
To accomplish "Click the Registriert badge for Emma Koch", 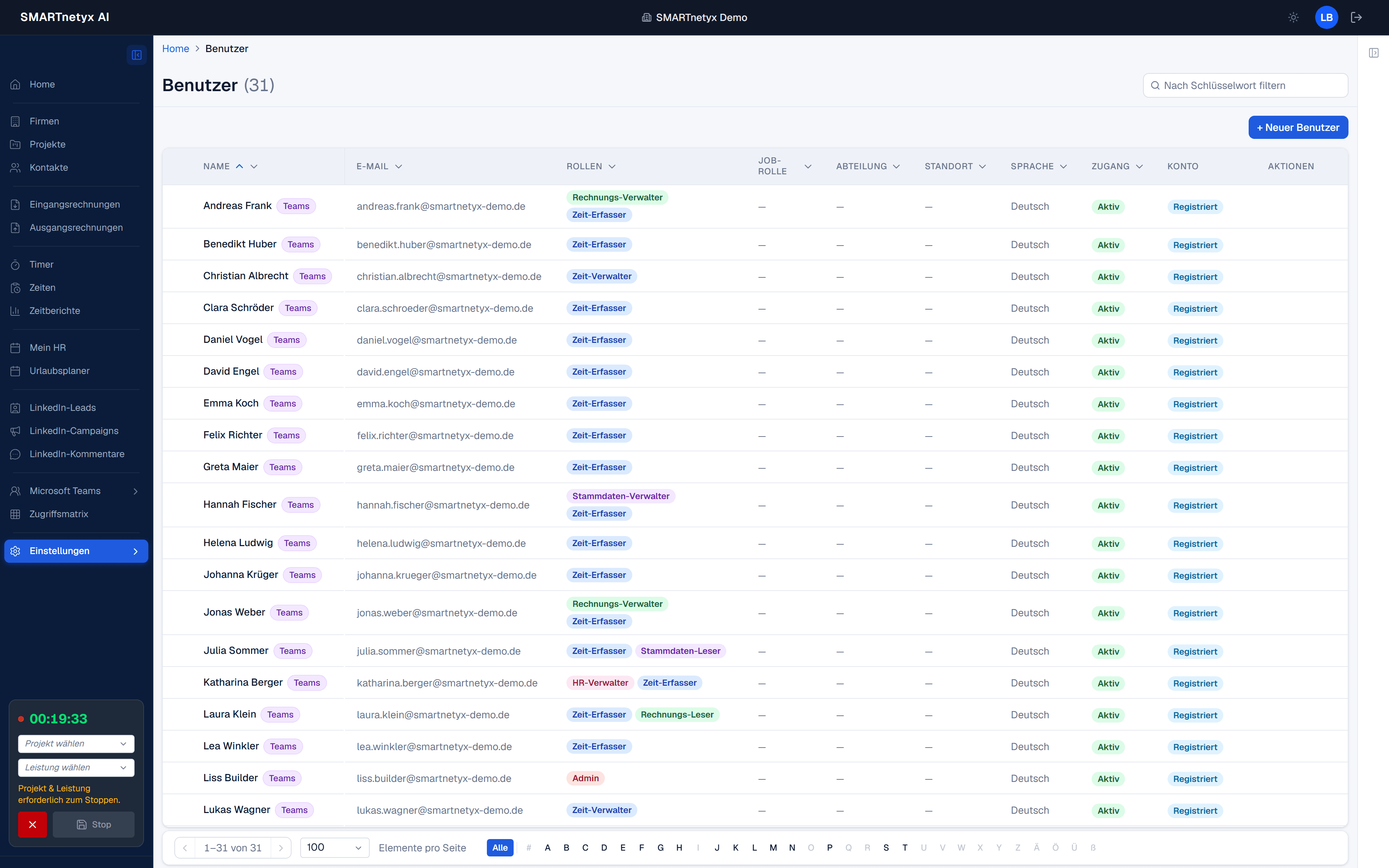I will [x=1195, y=404].
